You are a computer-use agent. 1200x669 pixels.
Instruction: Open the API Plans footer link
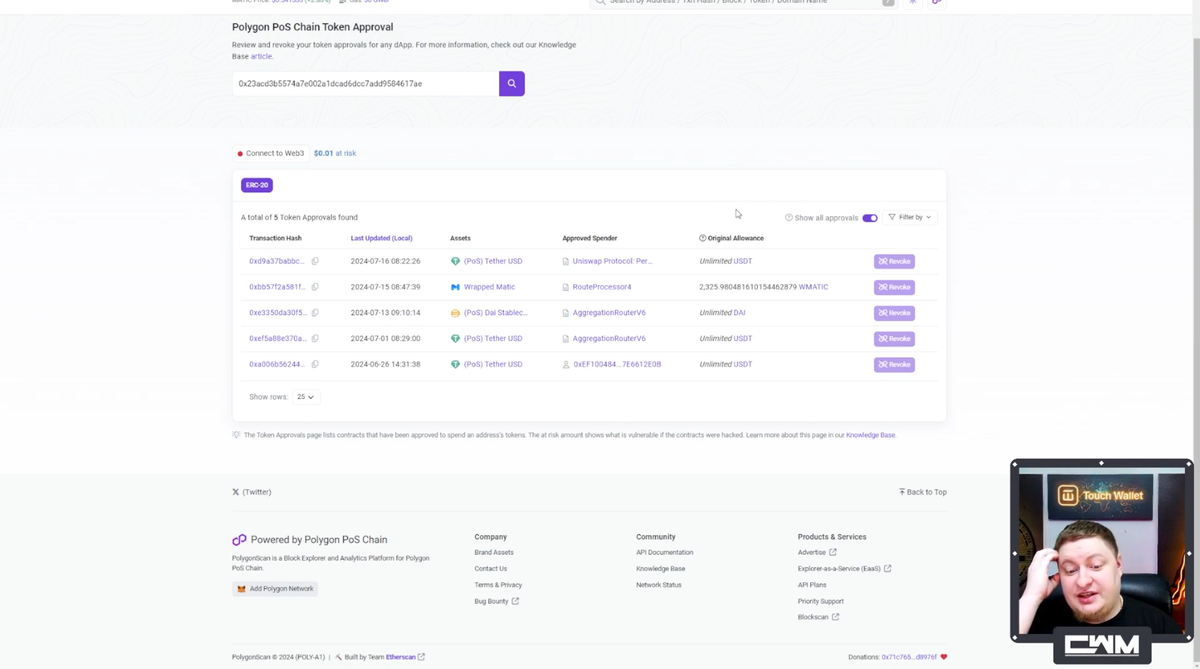point(812,585)
